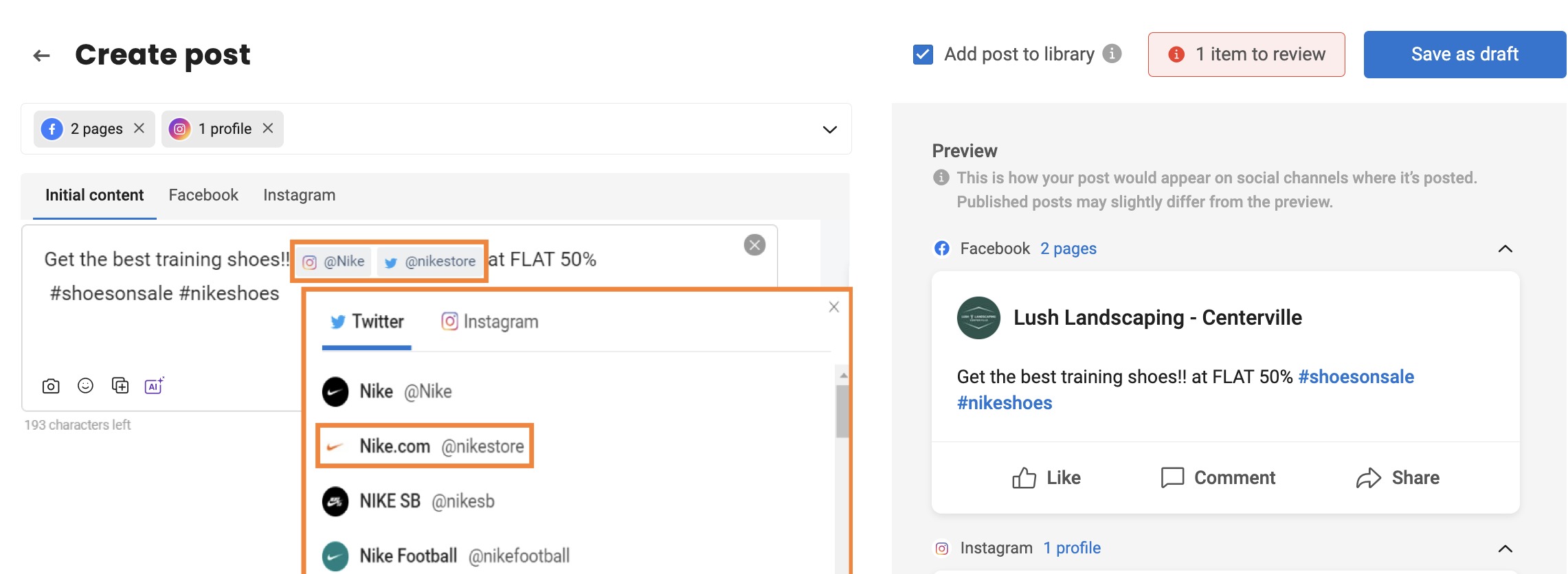The height and width of the screenshot is (574, 1568).
Task: Select Nike.com @nikestore from the mention list
Action: point(425,445)
